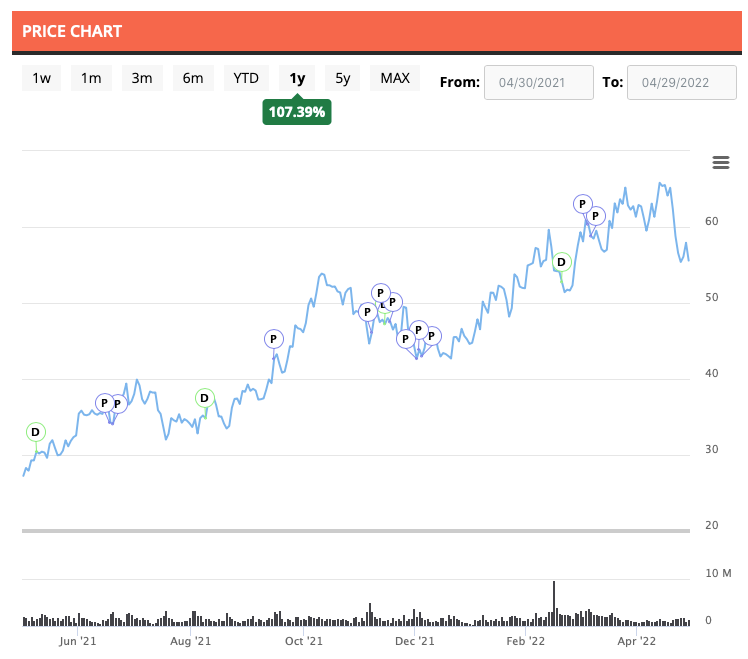The image size is (748, 659).
Task: Select the 6m time range
Action: click(193, 78)
